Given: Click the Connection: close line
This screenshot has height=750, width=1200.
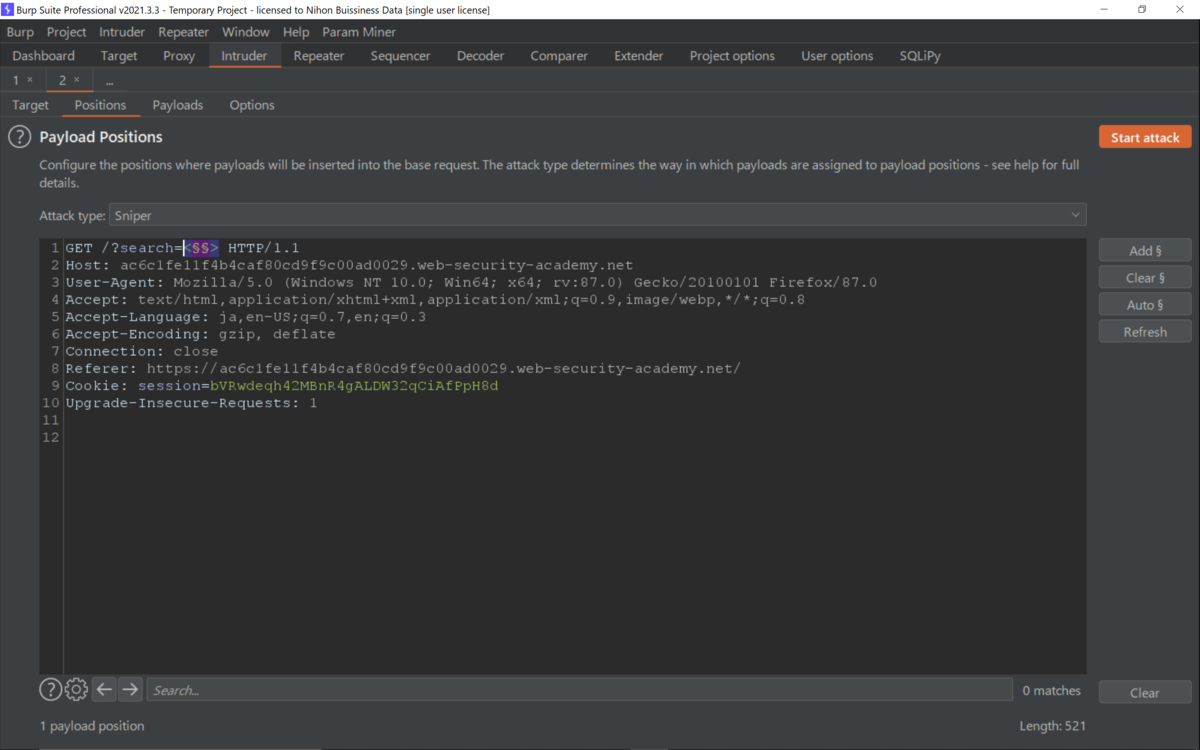Looking at the screenshot, I should point(141,351).
